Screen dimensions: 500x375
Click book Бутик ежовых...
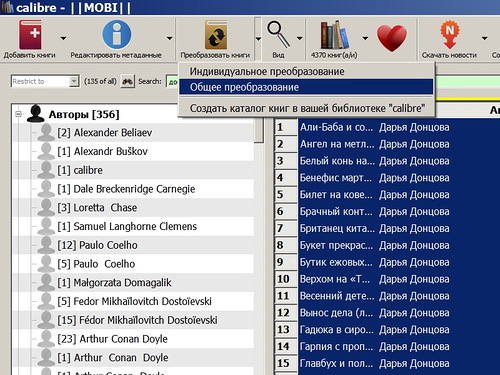click(337, 262)
